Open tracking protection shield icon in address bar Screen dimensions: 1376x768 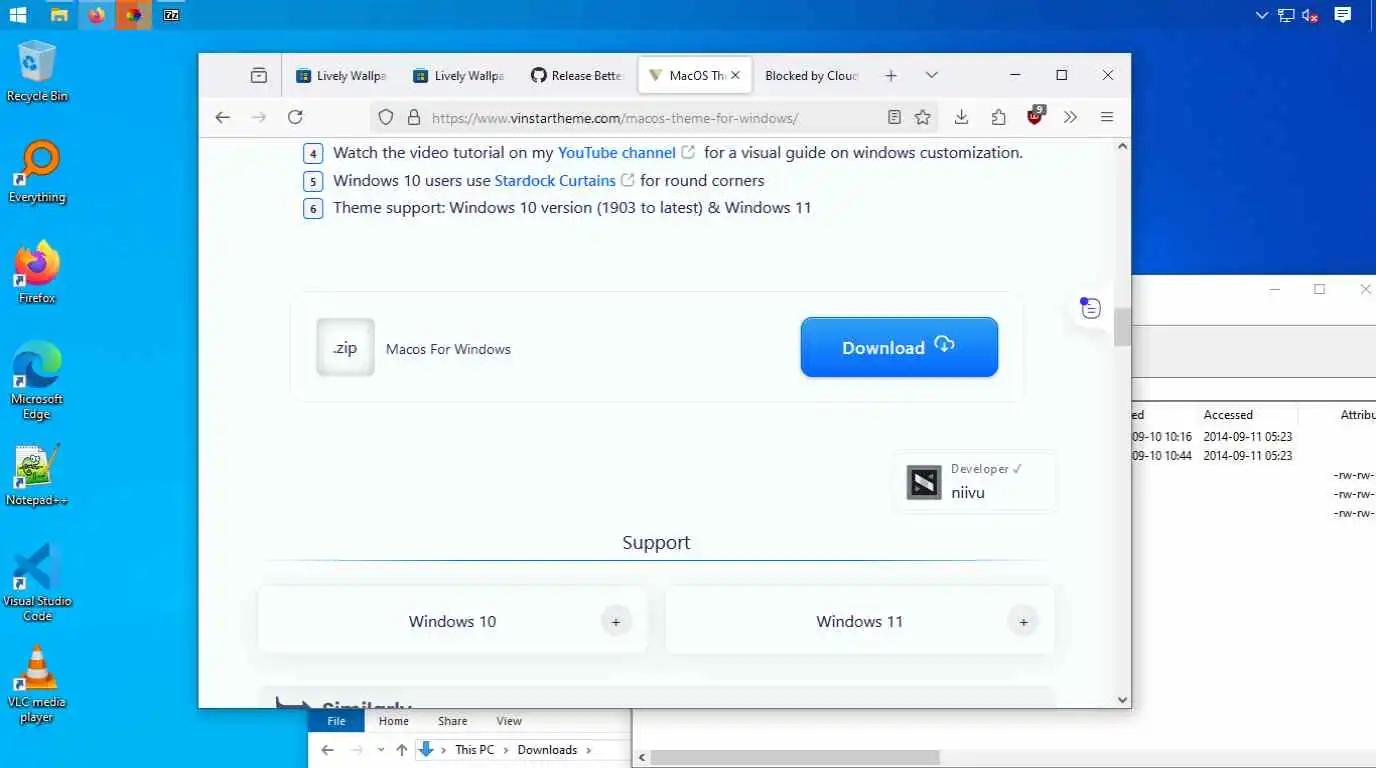[386, 117]
